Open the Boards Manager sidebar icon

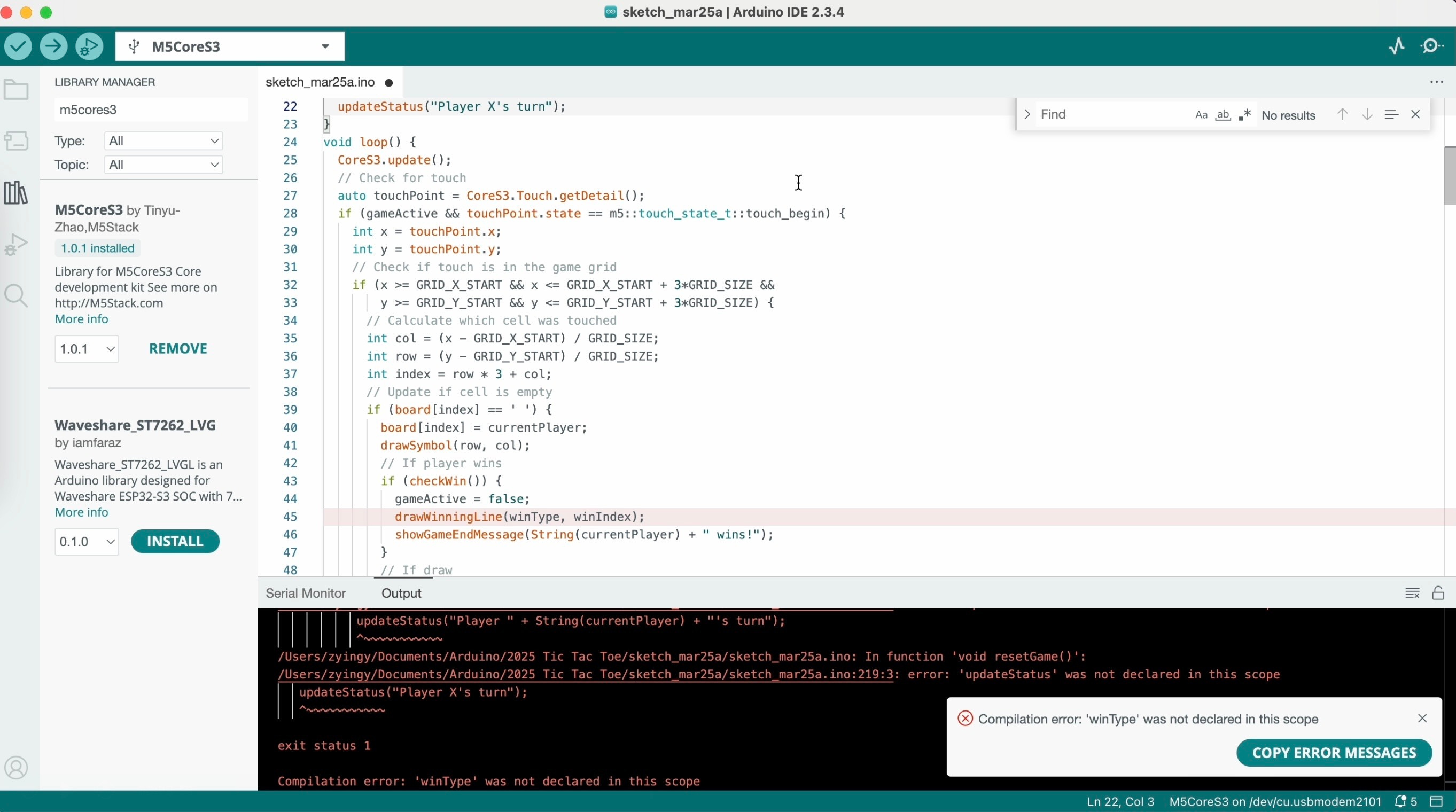pos(16,140)
